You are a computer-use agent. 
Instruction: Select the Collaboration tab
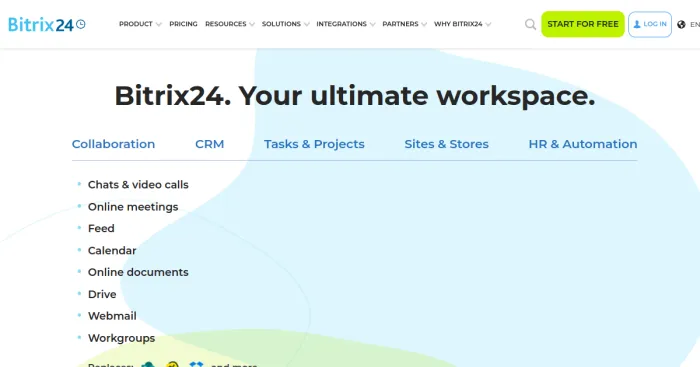pos(113,144)
